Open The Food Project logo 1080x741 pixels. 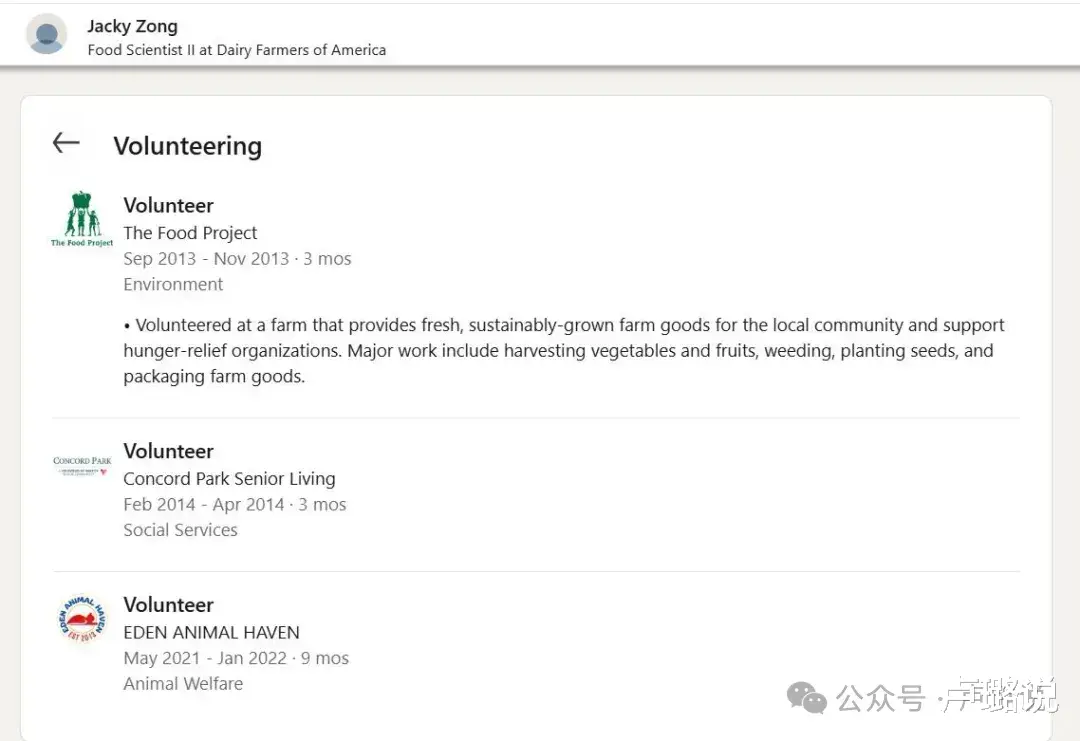[x=82, y=219]
